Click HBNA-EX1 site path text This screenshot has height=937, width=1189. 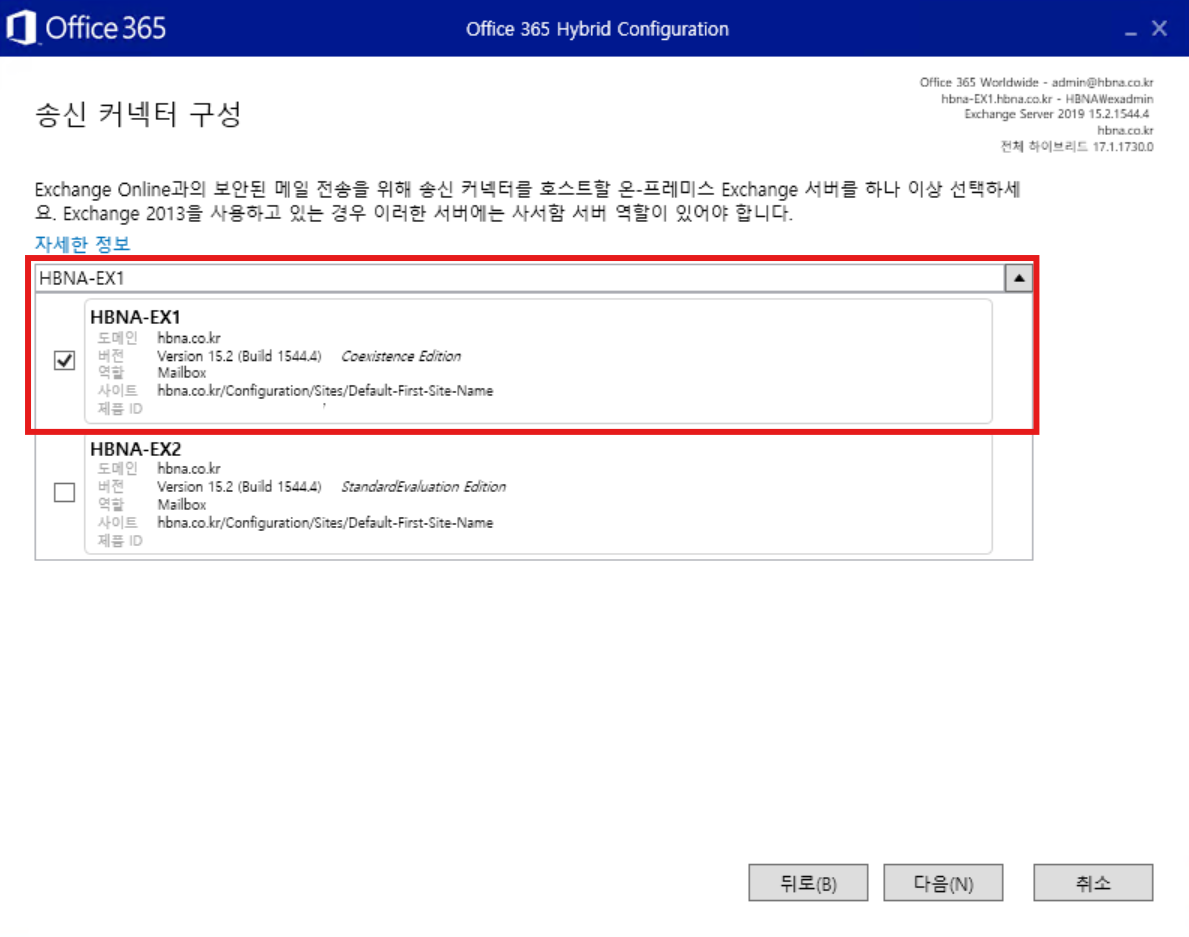(325, 390)
